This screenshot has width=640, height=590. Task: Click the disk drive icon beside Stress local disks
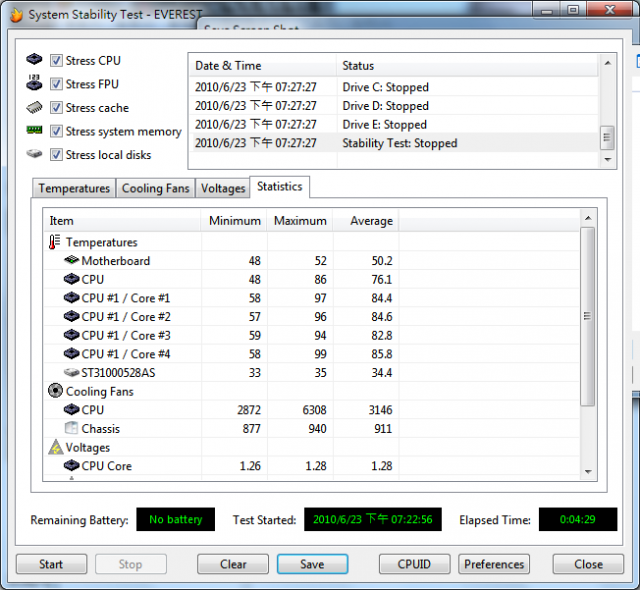click(34, 154)
